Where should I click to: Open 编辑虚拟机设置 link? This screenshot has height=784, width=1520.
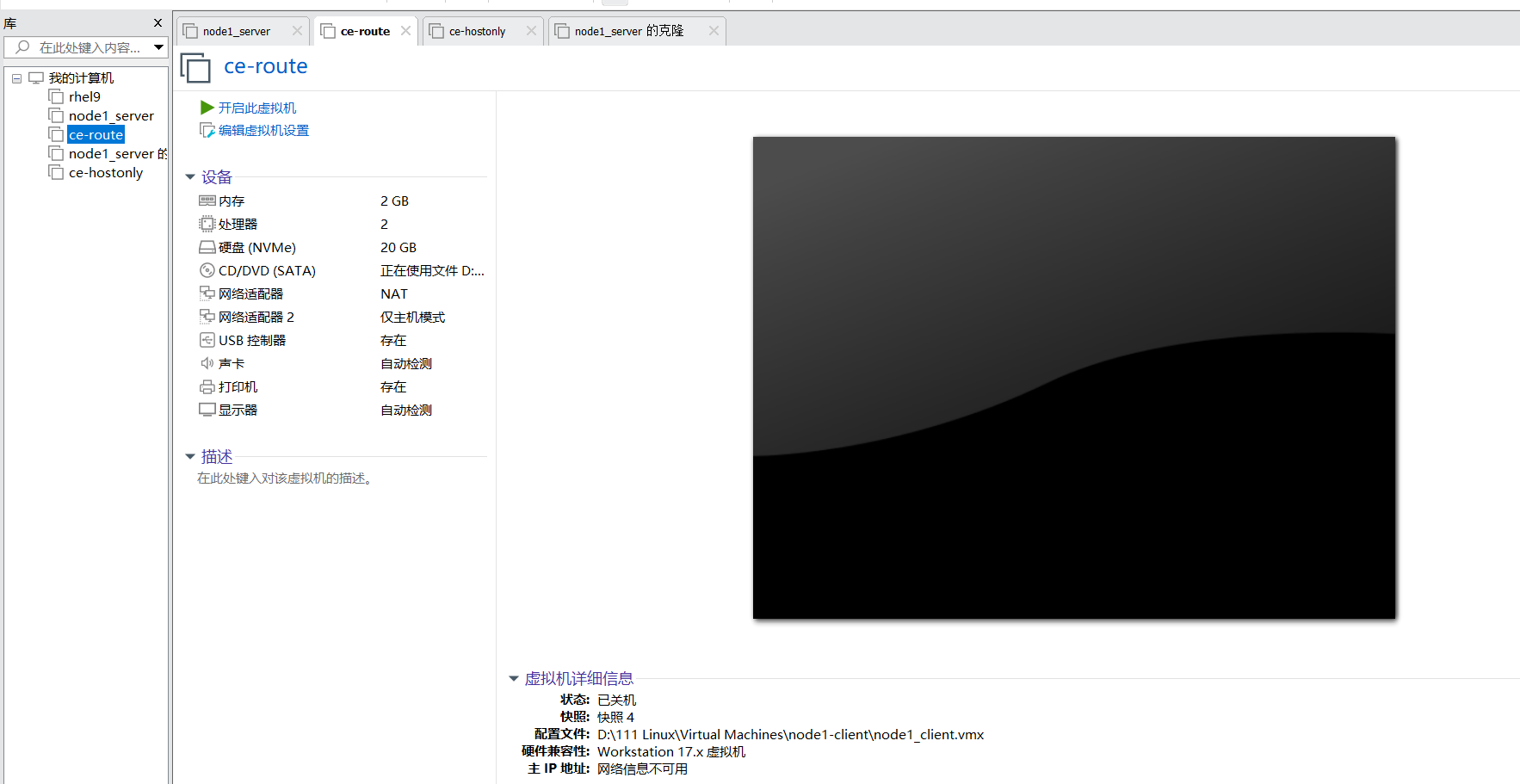pos(263,130)
